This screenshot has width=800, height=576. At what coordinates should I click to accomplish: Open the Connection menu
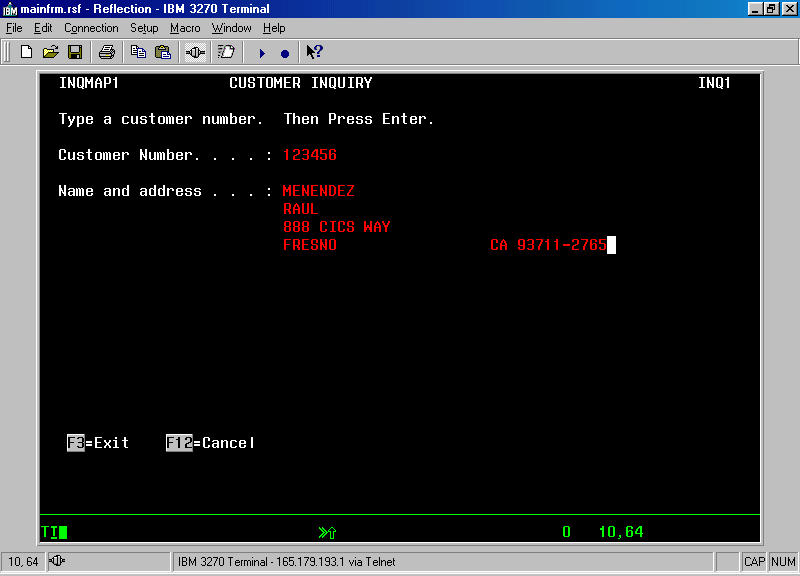[91, 28]
